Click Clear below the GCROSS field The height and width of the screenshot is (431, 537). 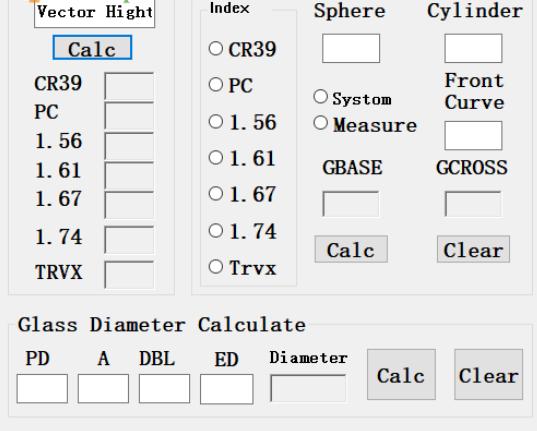pyautogui.click(x=473, y=249)
